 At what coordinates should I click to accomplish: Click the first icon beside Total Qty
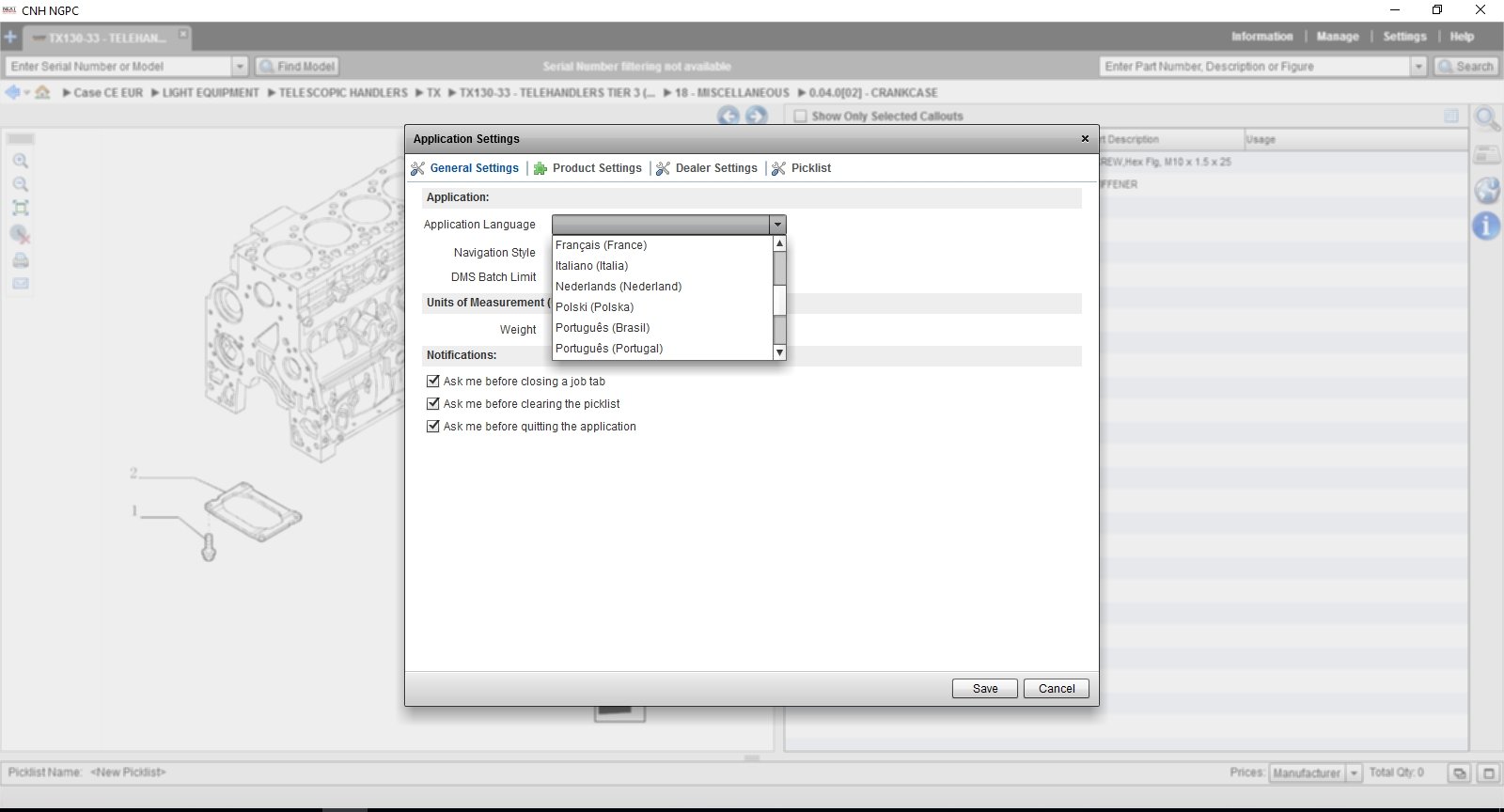click(x=1459, y=773)
